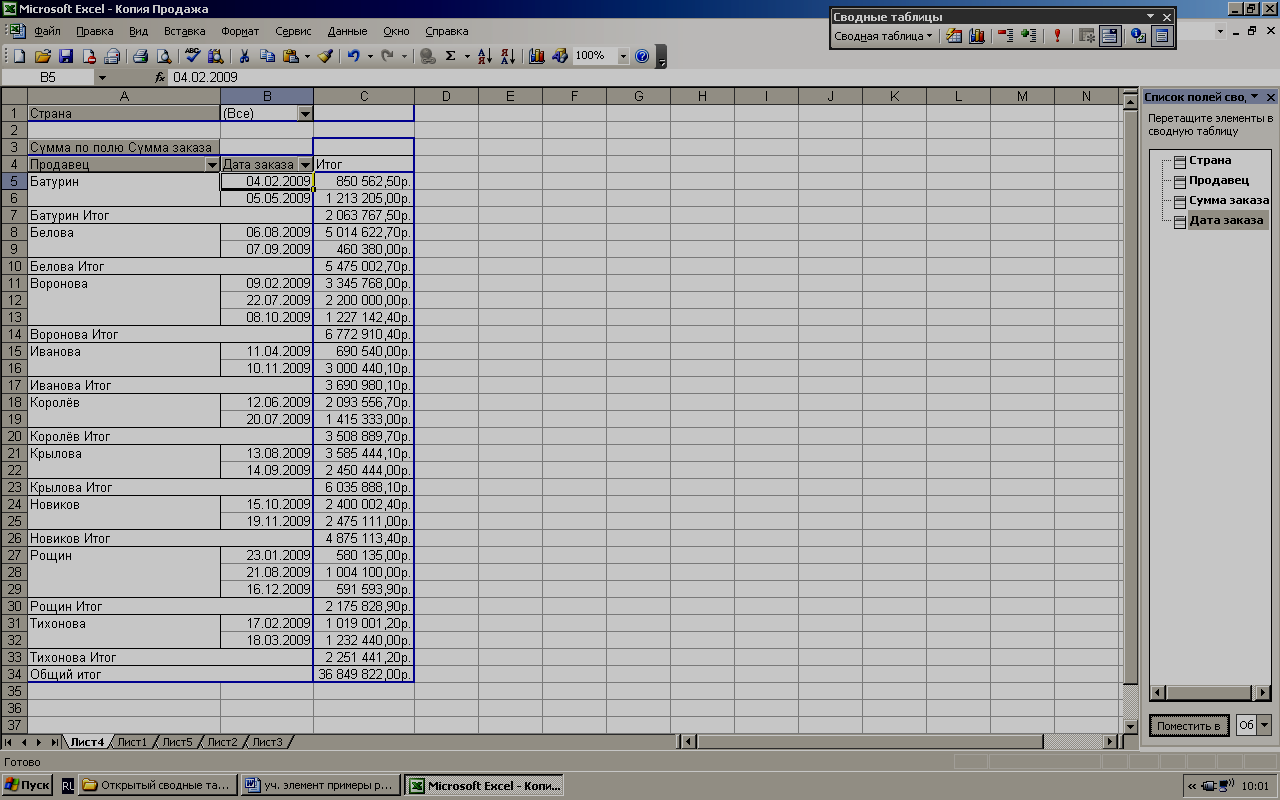This screenshot has width=1280, height=800.
Task: Open Print Preview from the toolbar
Action: (x=163, y=57)
